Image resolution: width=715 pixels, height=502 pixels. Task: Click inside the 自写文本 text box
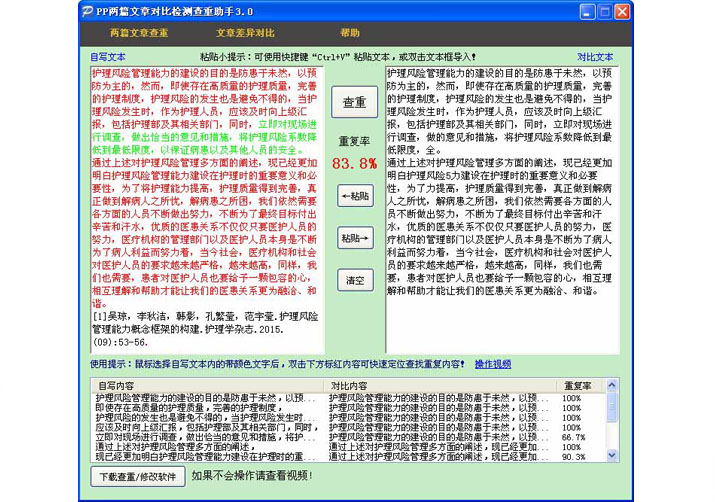(x=207, y=210)
